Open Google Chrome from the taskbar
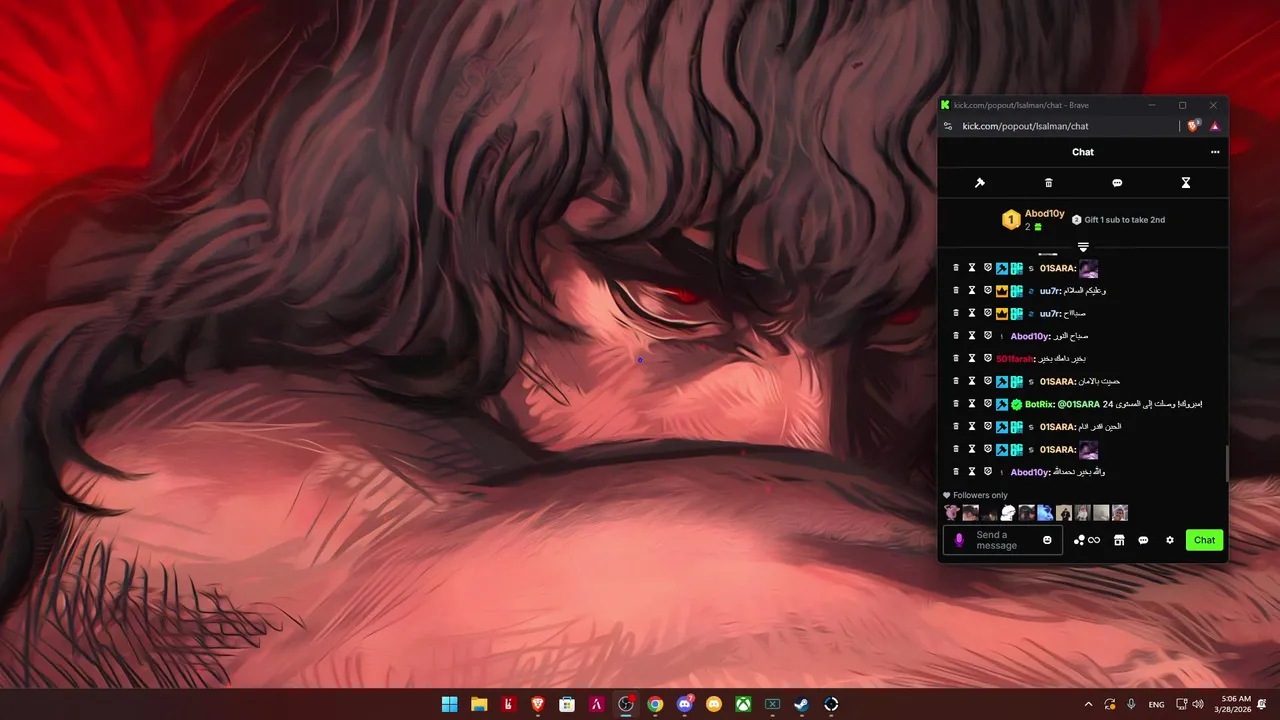This screenshot has width=1280, height=720. pos(655,704)
